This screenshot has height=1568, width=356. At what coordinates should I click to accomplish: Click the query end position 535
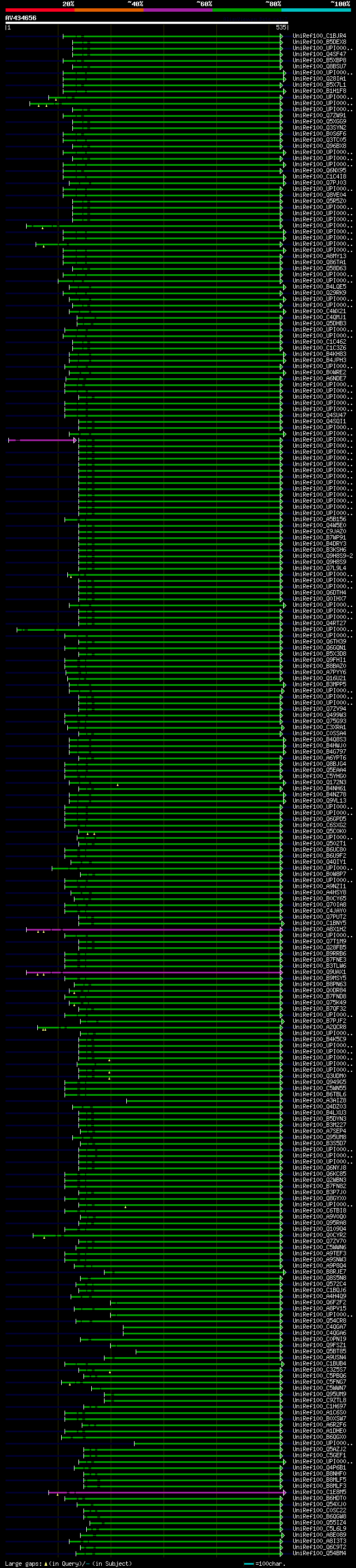click(281, 27)
